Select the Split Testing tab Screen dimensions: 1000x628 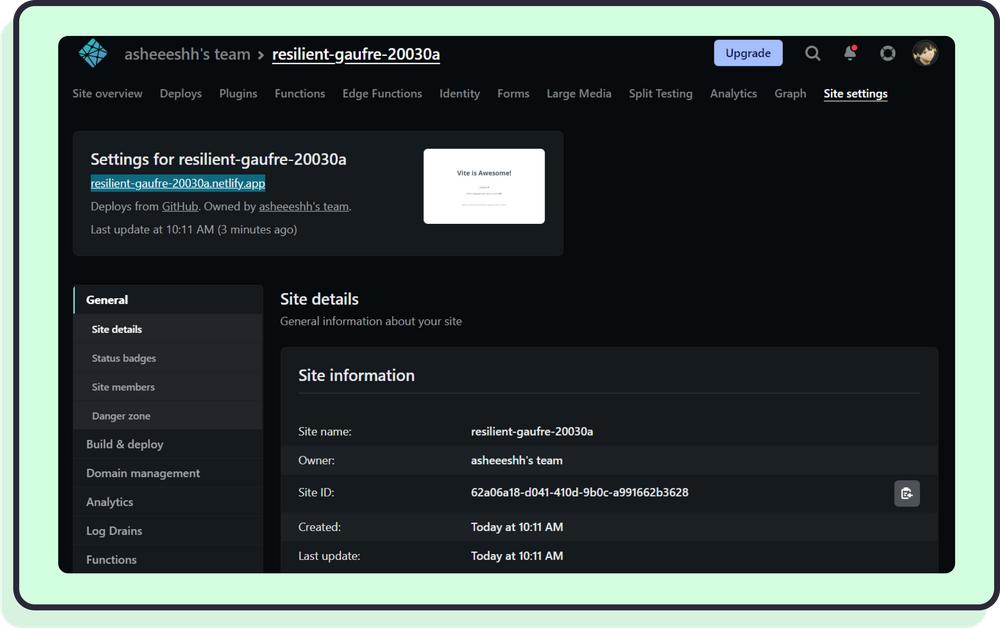coord(660,94)
